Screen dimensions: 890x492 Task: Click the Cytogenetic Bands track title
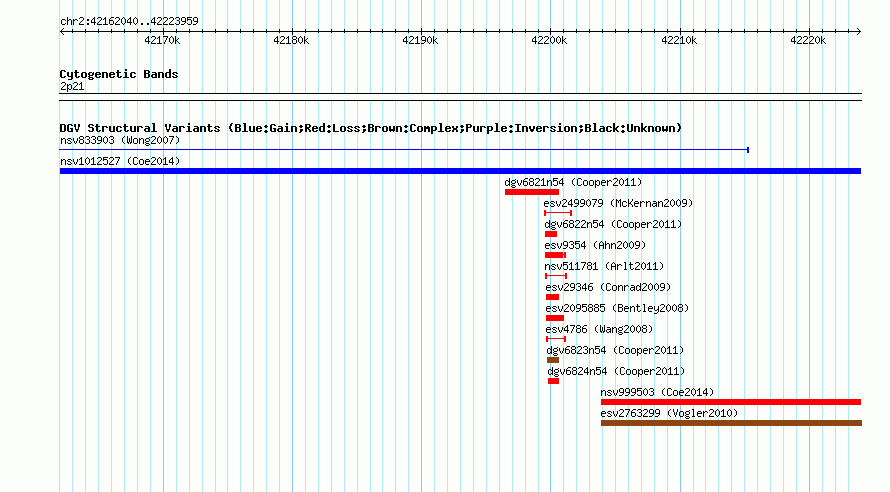click(119, 74)
